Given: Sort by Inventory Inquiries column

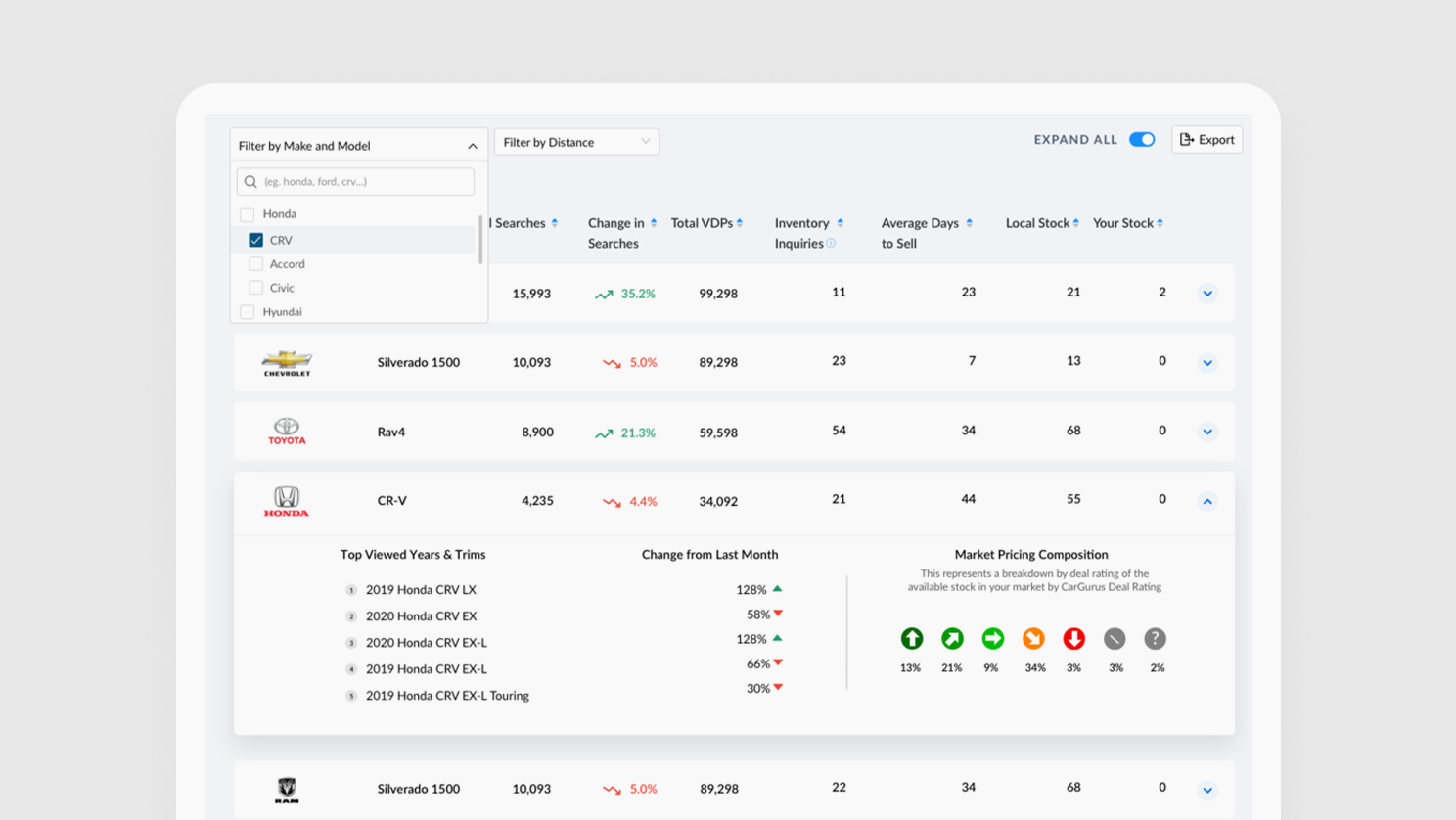Looking at the screenshot, I should click(x=841, y=223).
